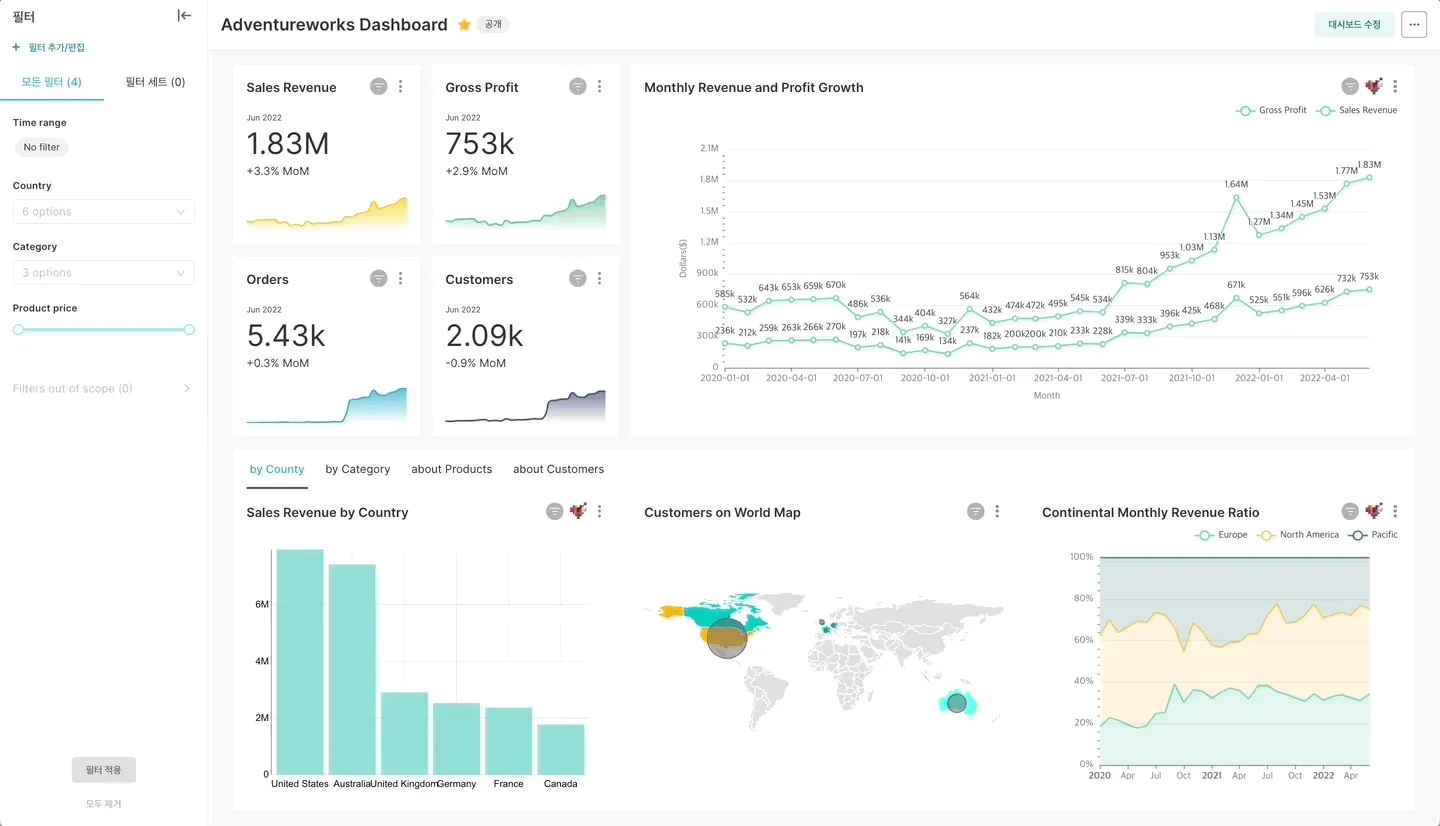This screenshot has width=1440, height=826.
Task: Click the filter icon on the Gross Profit card
Action: coord(577,87)
